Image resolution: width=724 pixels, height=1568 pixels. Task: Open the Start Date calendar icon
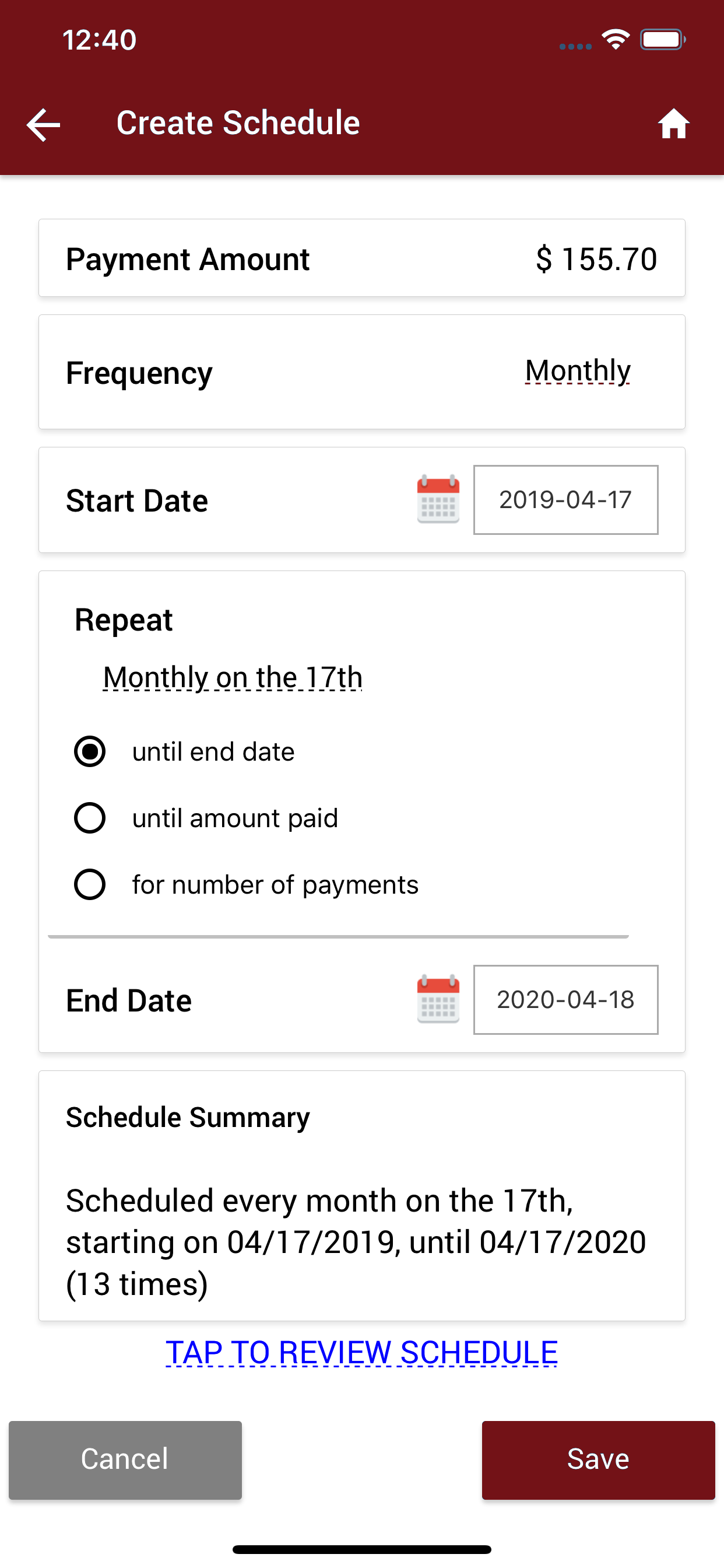438,499
